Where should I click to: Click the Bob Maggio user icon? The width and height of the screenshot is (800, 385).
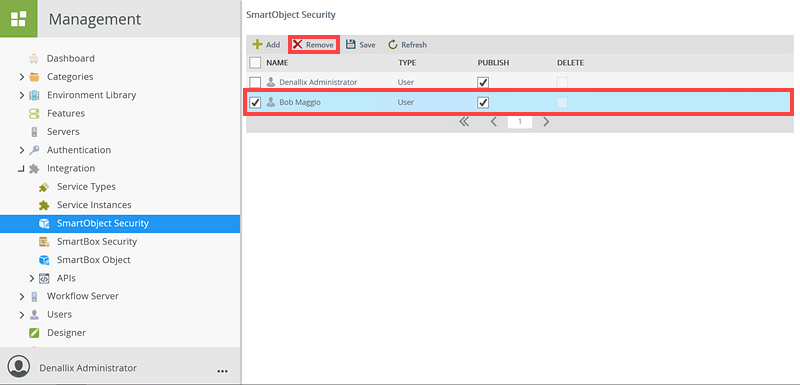271,102
